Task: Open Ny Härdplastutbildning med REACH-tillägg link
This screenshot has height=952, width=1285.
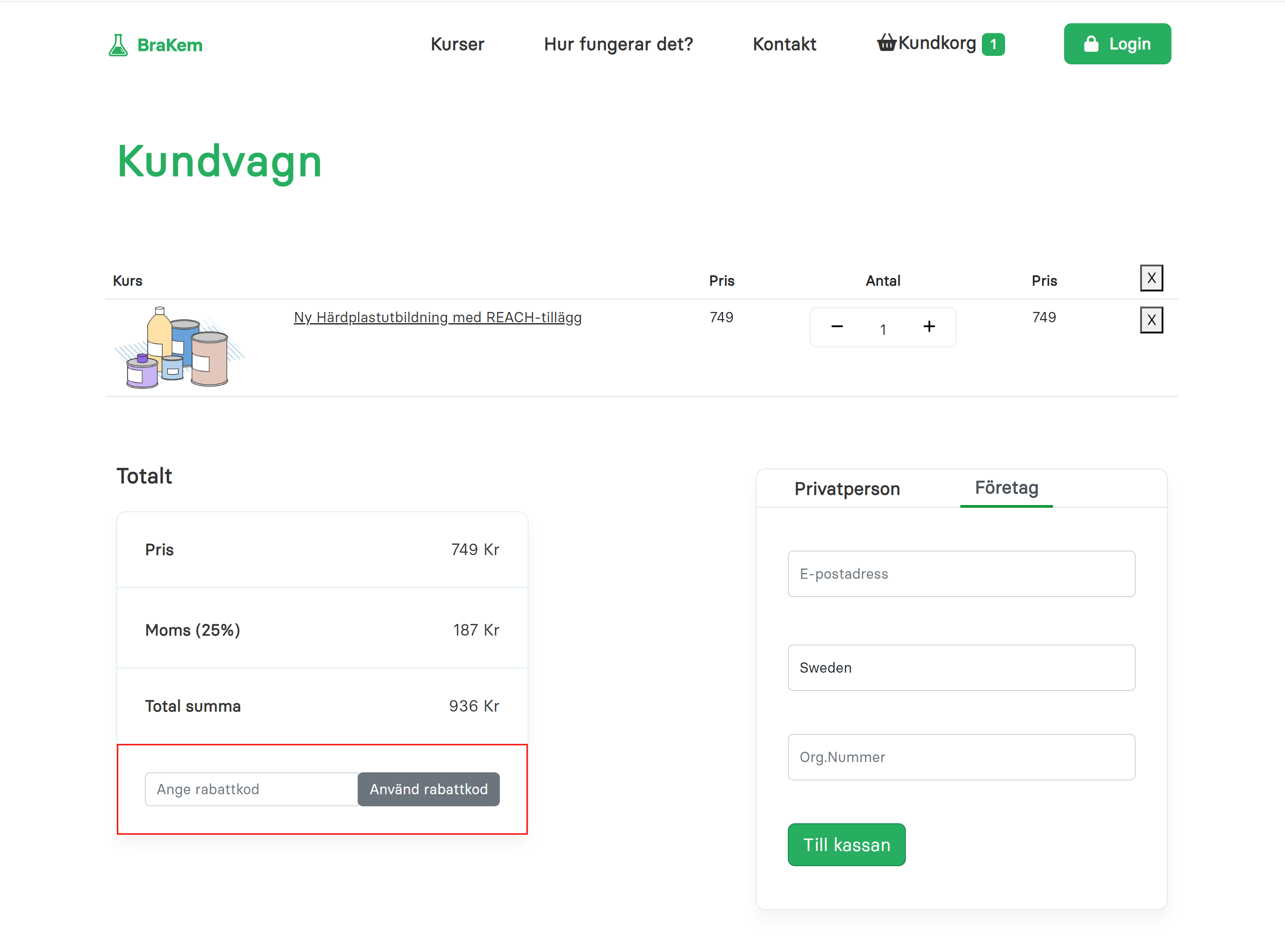Action: pos(437,317)
